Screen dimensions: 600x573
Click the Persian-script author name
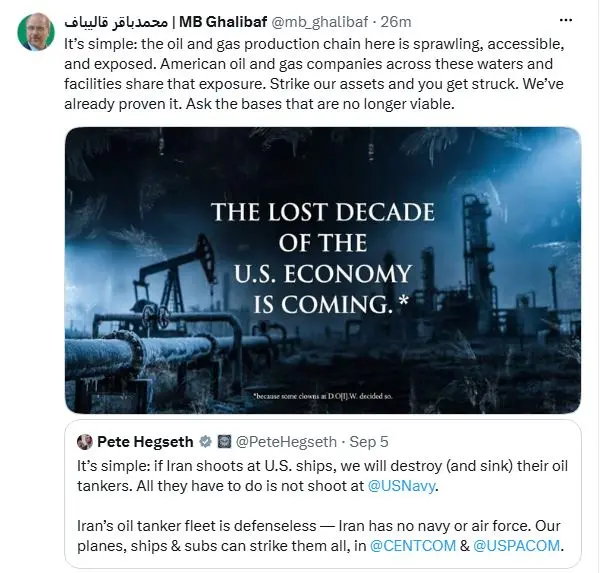click(x=116, y=22)
